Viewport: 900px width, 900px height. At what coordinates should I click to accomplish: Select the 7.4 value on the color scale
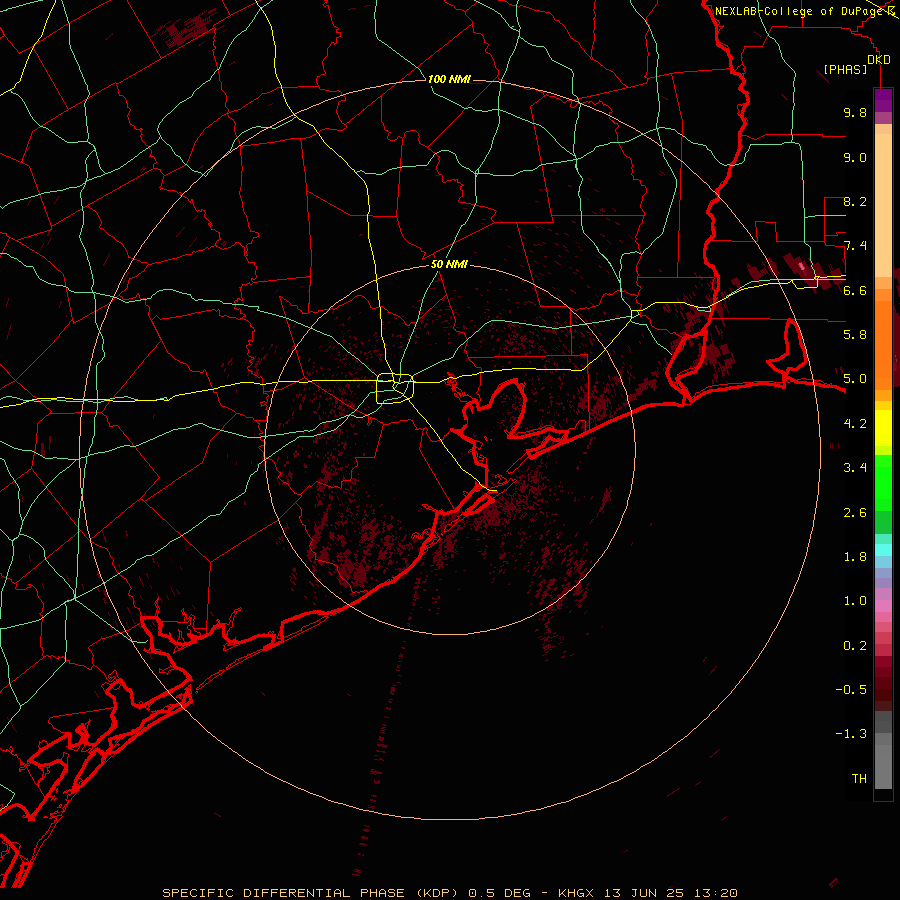click(855, 246)
